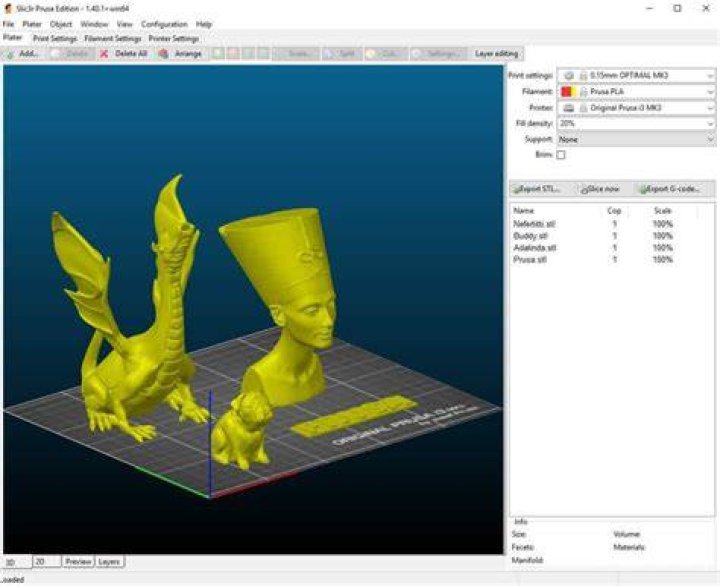The image size is (720, 586).
Task: Click the Rotate counter-clockwise toolbar icon
Action: point(248,54)
